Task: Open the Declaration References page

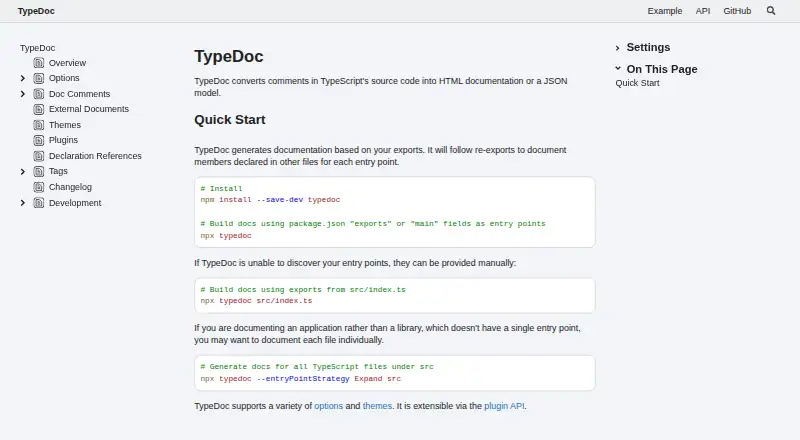Action: coord(95,156)
